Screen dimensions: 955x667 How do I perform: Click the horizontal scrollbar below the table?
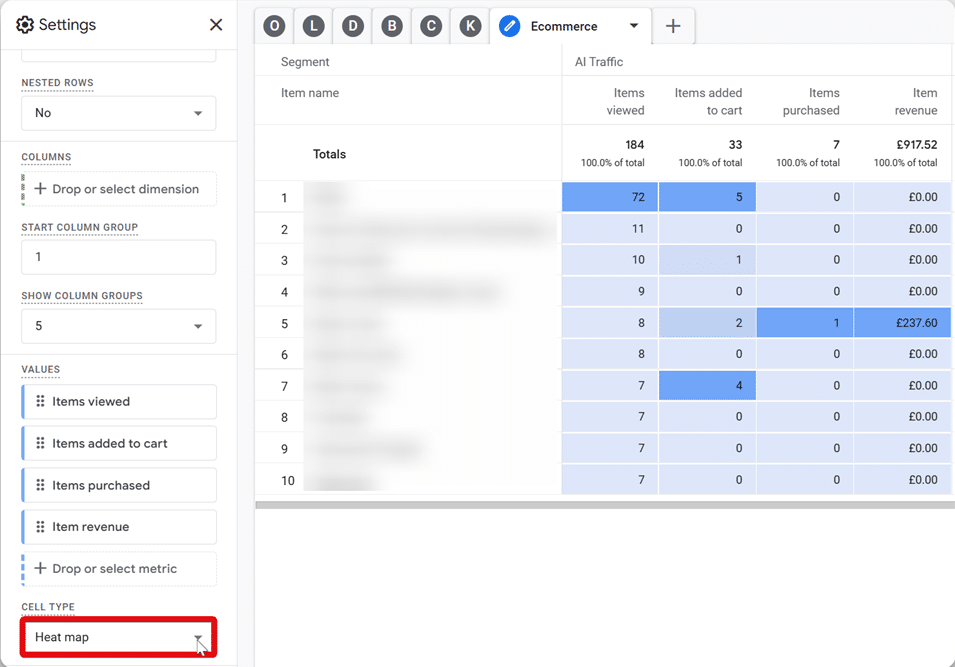pyautogui.click(x=605, y=505)
